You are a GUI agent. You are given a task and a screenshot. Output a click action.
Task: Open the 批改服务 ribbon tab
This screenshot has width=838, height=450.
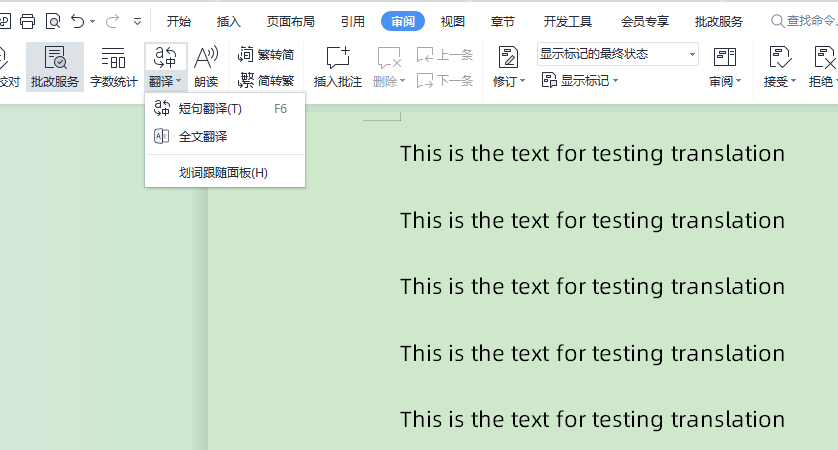pos(719,21)
